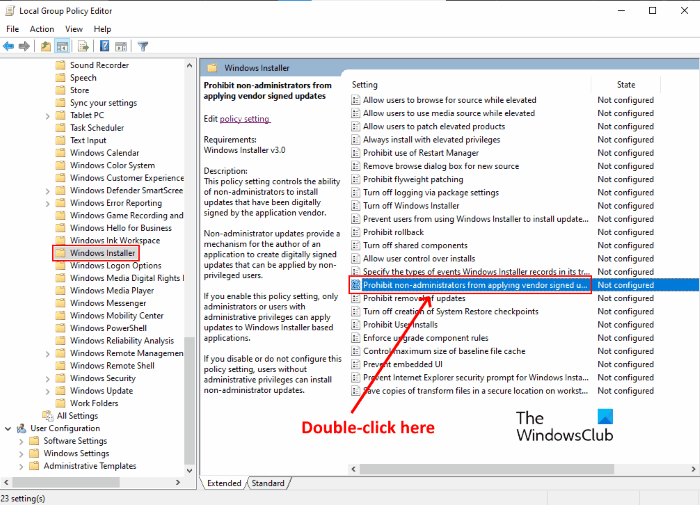Select Allow users to patch elevated products

coord(434,126)
